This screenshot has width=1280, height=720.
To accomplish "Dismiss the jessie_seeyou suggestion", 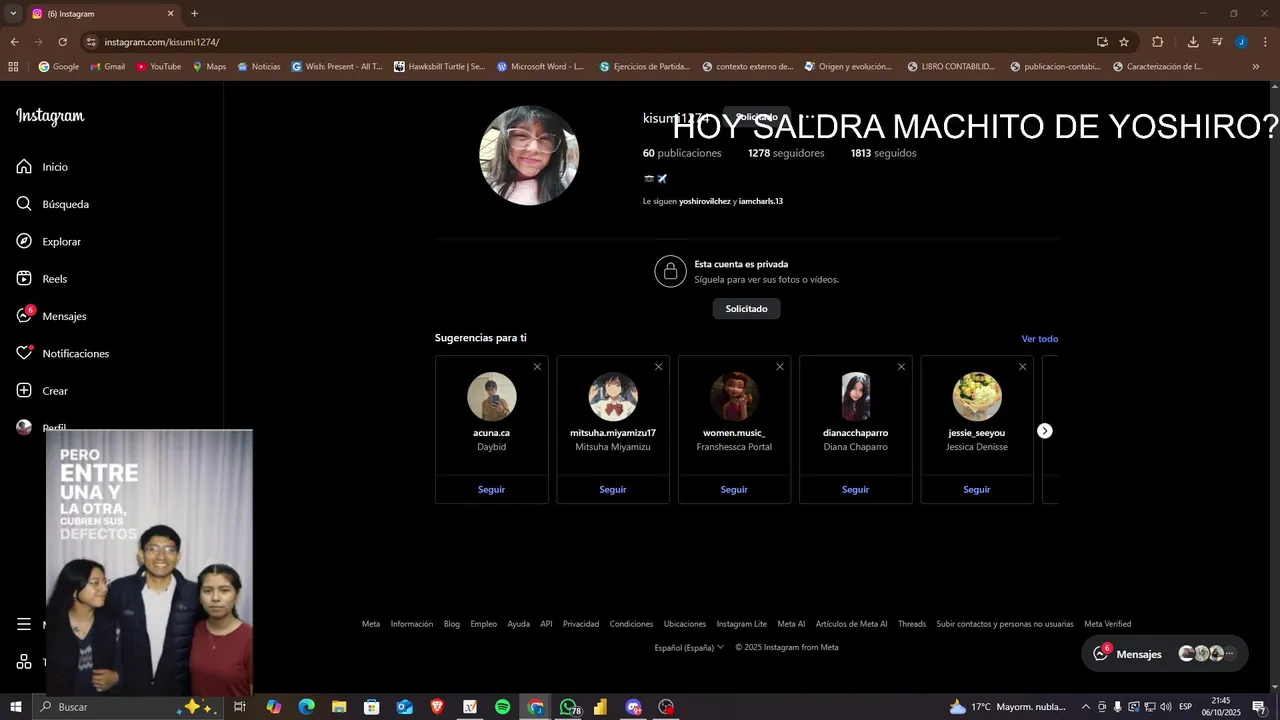I will 1022,367.
